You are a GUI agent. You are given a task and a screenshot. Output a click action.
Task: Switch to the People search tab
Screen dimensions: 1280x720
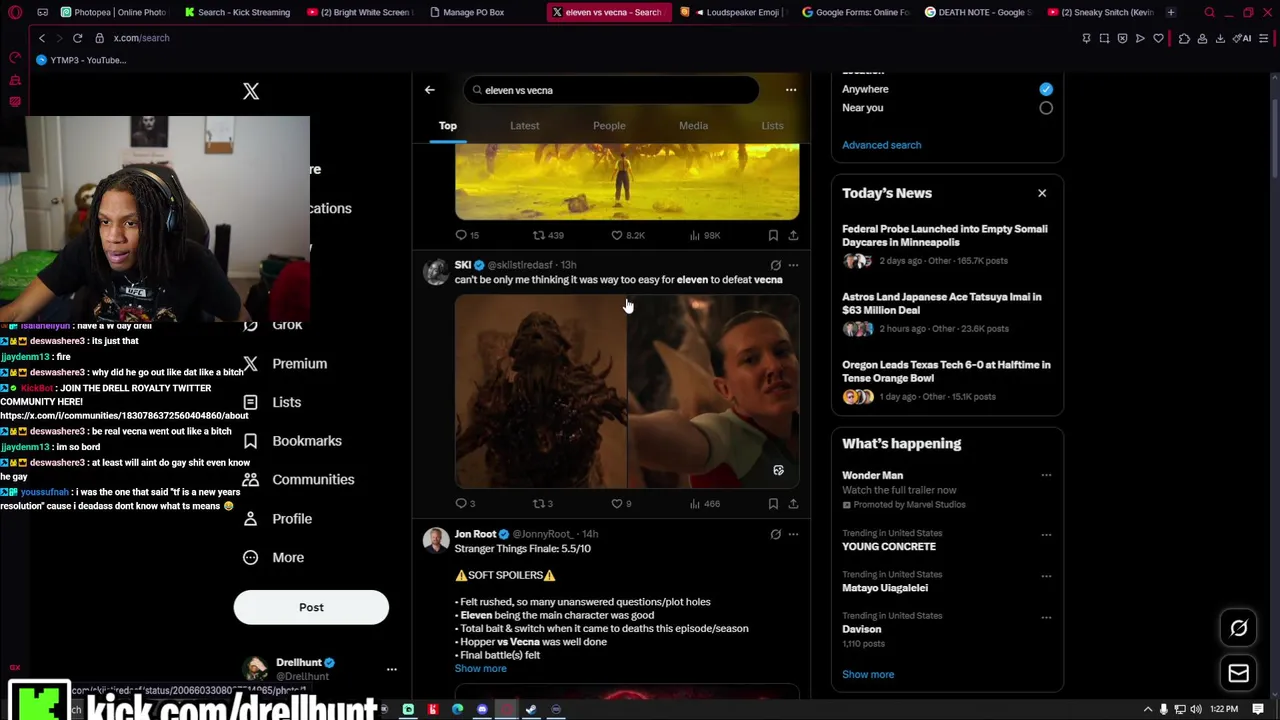(609, 126)
